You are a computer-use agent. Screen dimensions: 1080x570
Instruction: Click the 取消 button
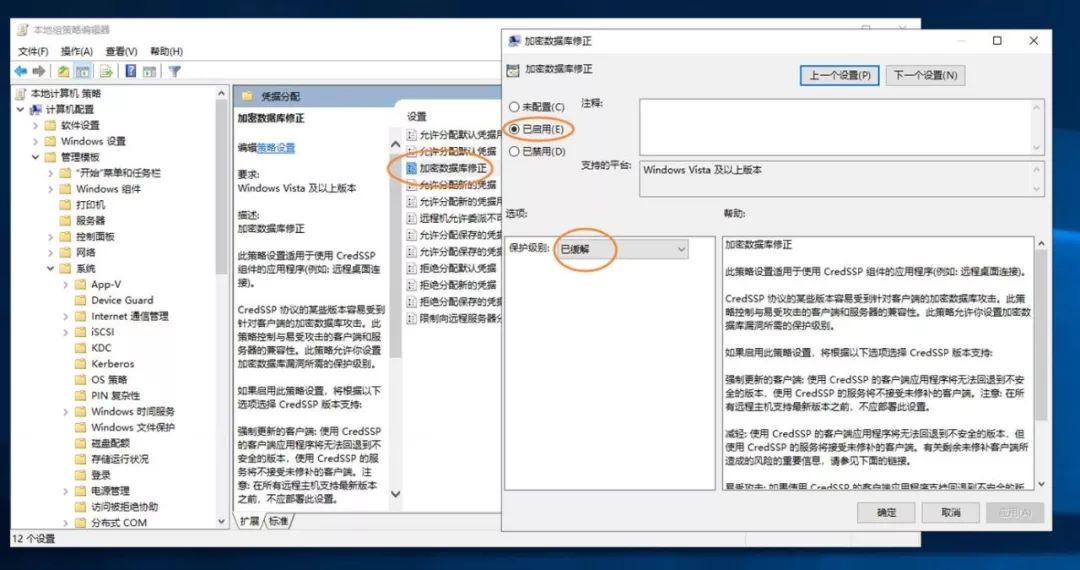(x=951, y=512)
